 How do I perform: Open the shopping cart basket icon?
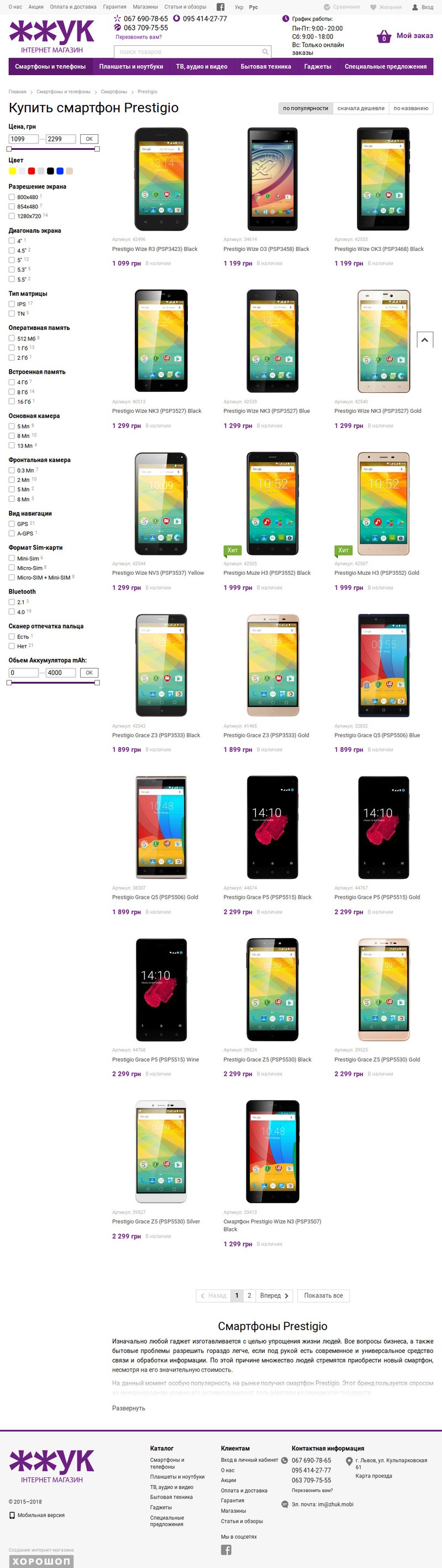[383, 36]
